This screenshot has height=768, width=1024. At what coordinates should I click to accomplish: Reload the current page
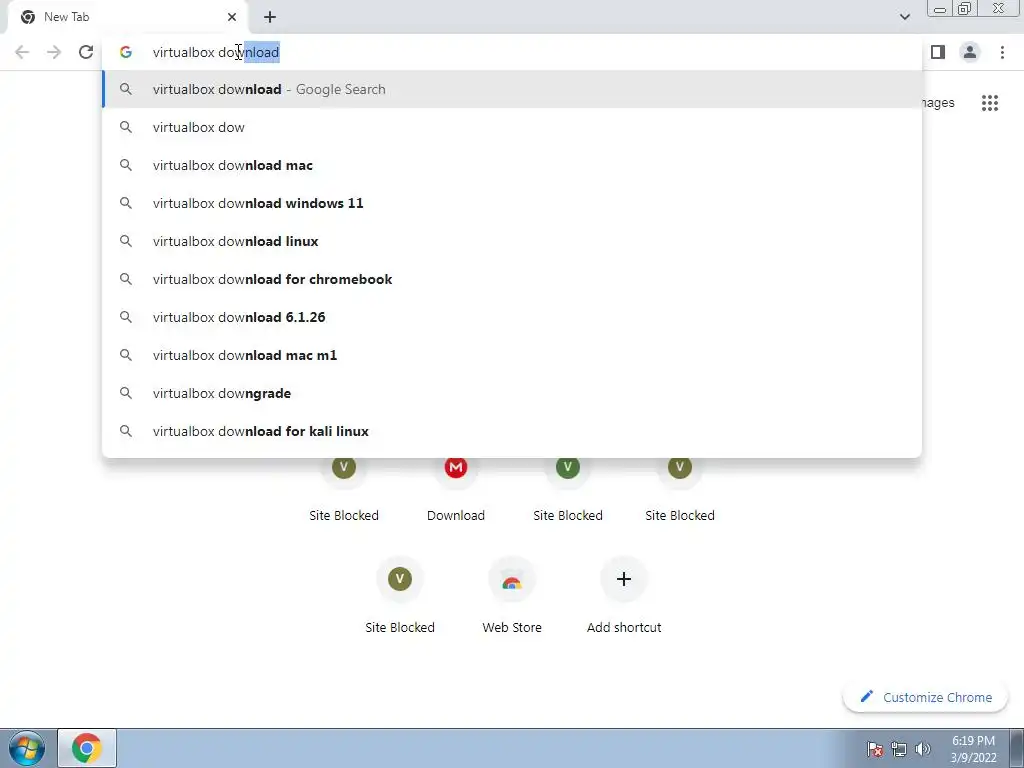(x=86, y=52)
